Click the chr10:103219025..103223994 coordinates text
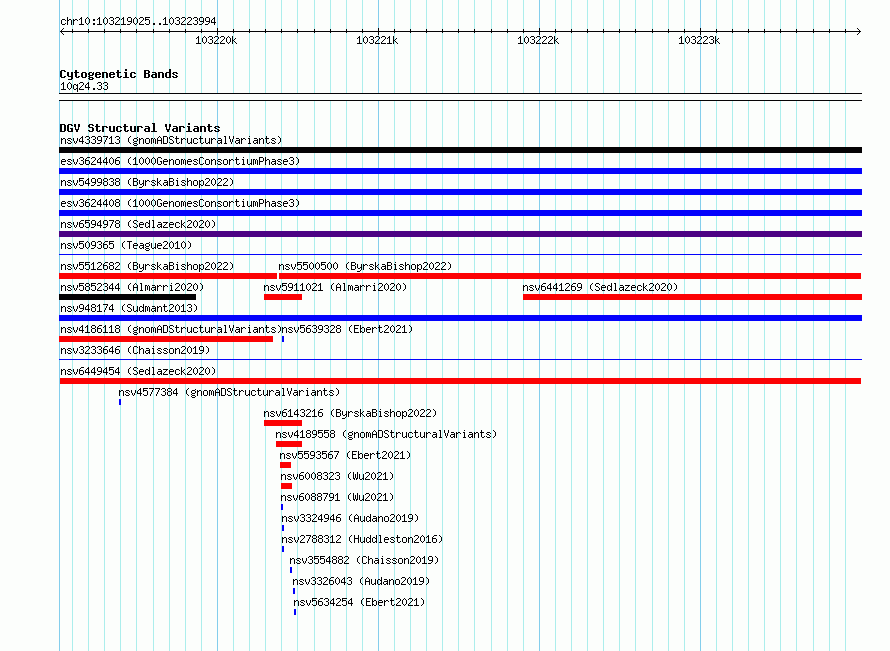This screenshot has width=890, height=651. [x=138, y=21]
